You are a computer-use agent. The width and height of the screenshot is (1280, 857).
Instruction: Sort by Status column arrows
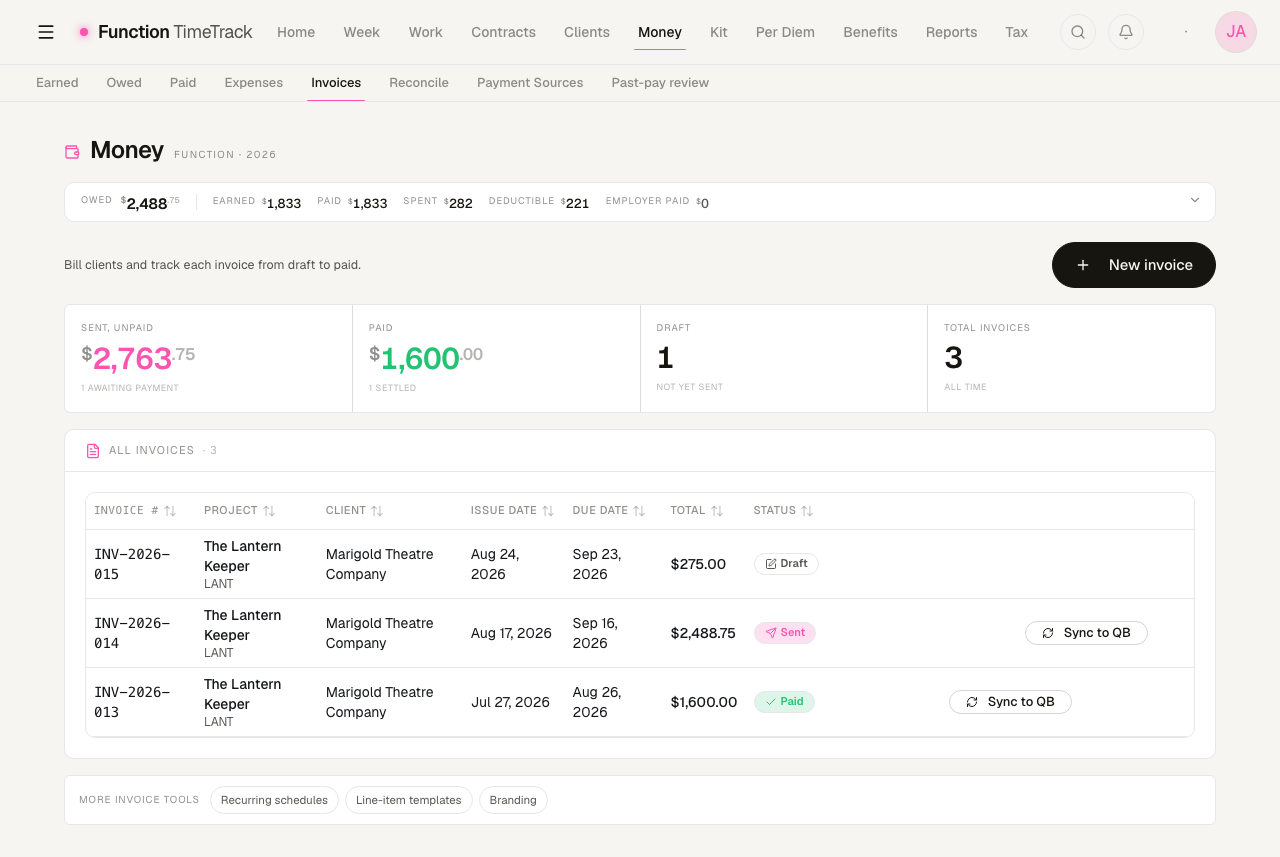807,511
